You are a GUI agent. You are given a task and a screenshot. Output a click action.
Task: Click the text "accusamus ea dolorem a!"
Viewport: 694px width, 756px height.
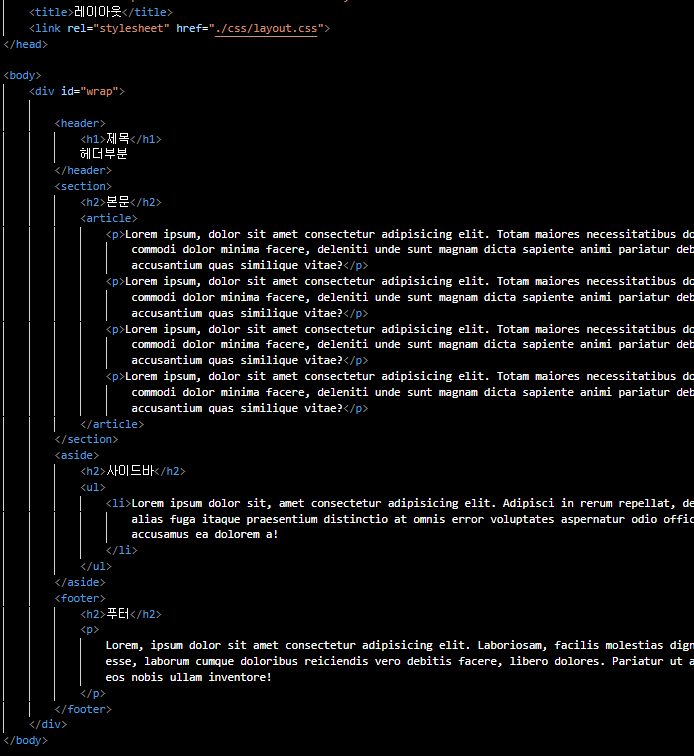coord(205,534)
